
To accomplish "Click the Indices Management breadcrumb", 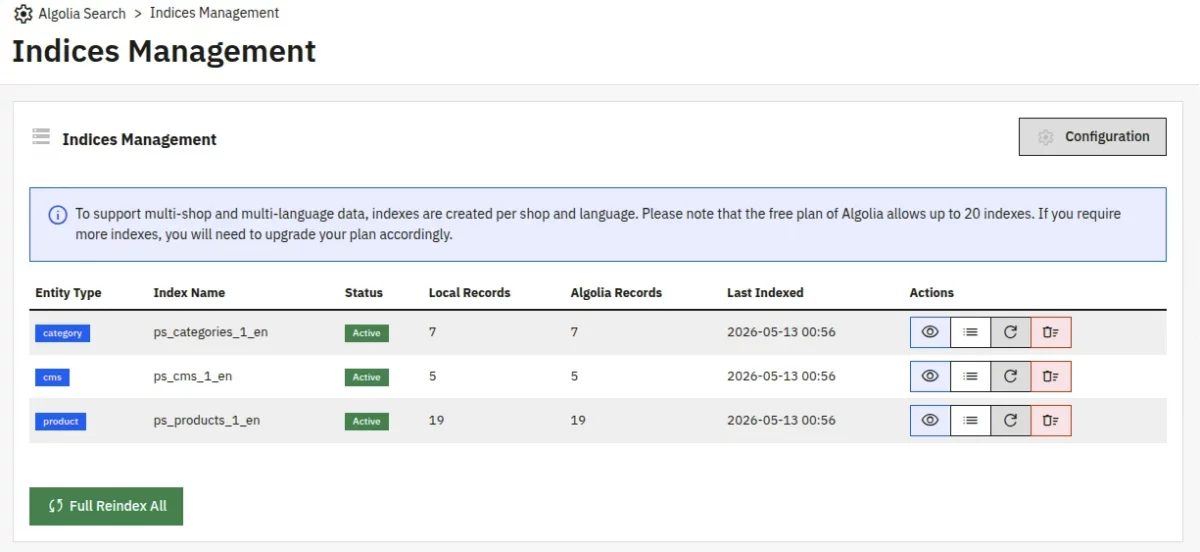I will (214, 14).
